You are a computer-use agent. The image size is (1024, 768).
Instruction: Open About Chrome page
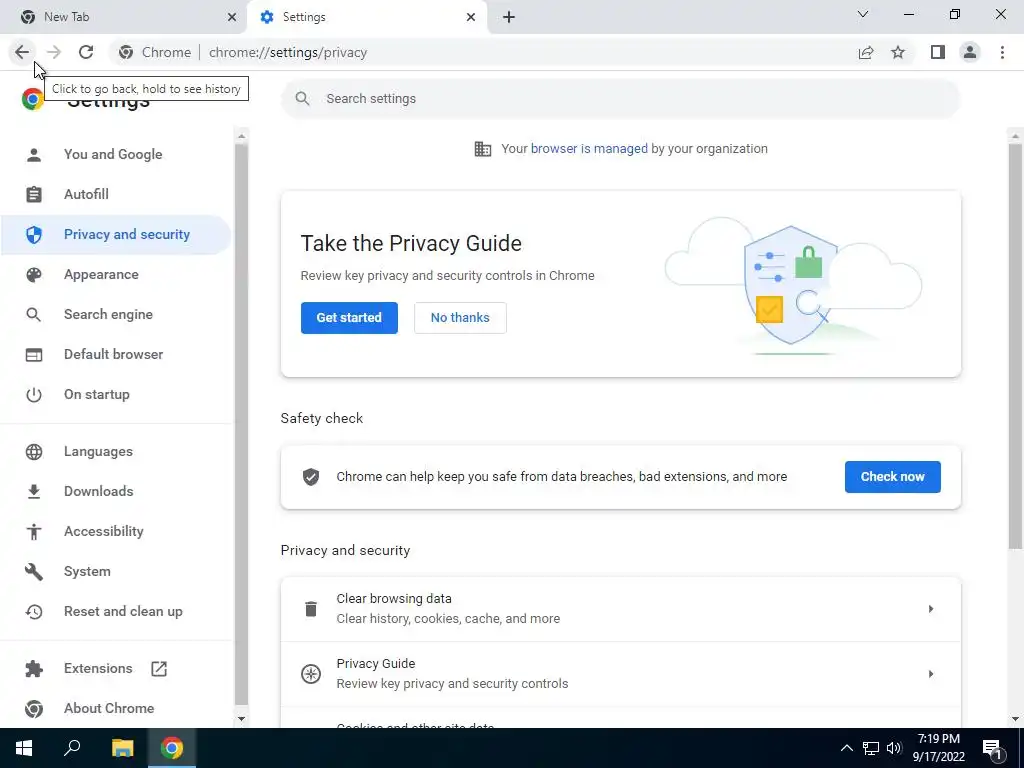tap(115, 709)
